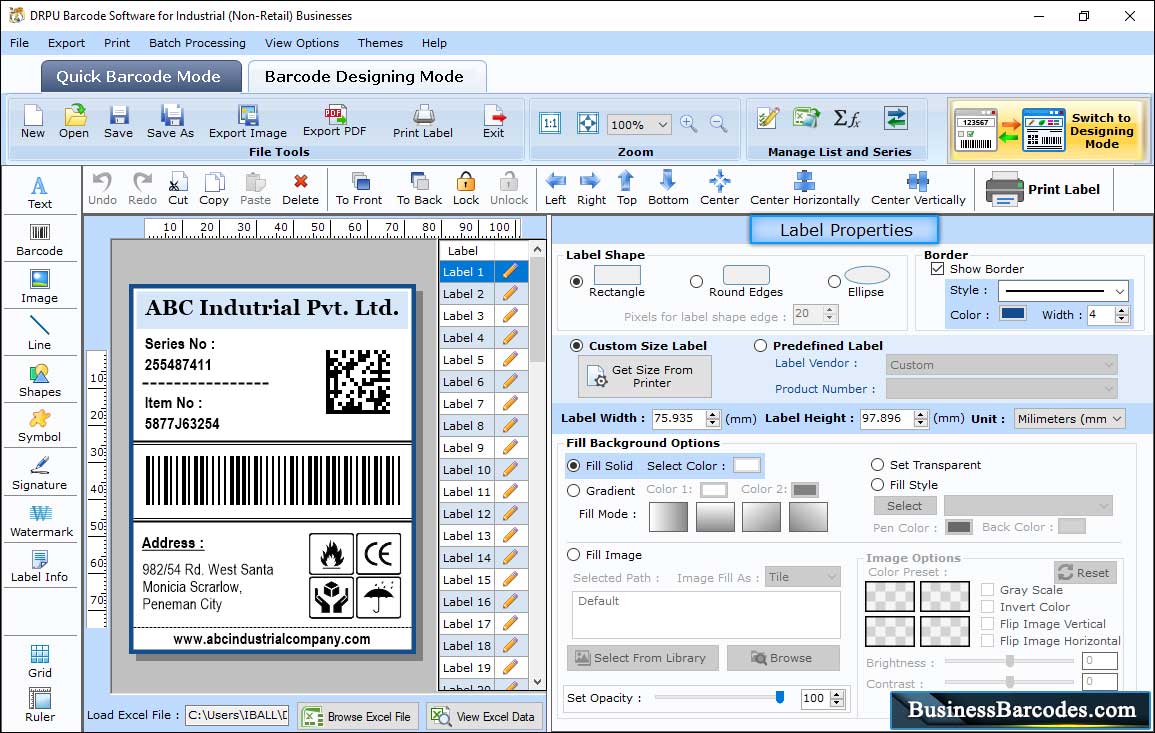Select the Text tool in sidebar
Image resolution: width=1155 pixels, height=733 pixels.
(x=40, y=193)
